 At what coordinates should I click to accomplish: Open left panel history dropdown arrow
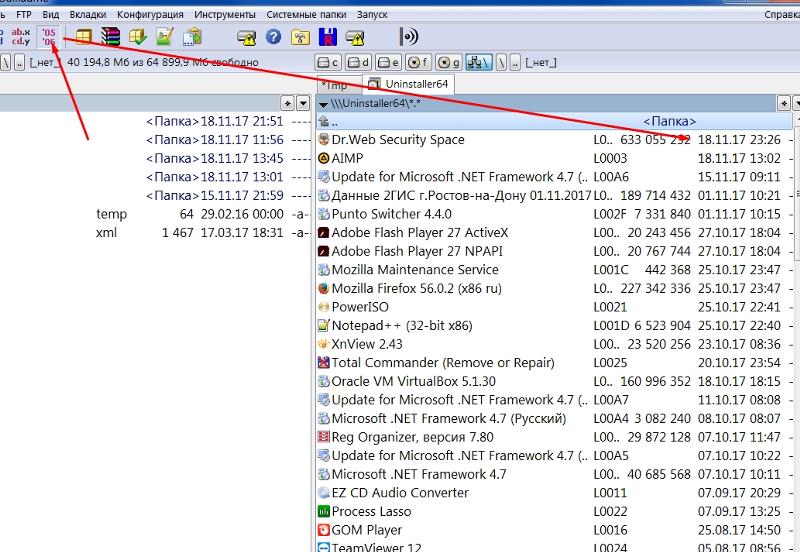[303, 104]
